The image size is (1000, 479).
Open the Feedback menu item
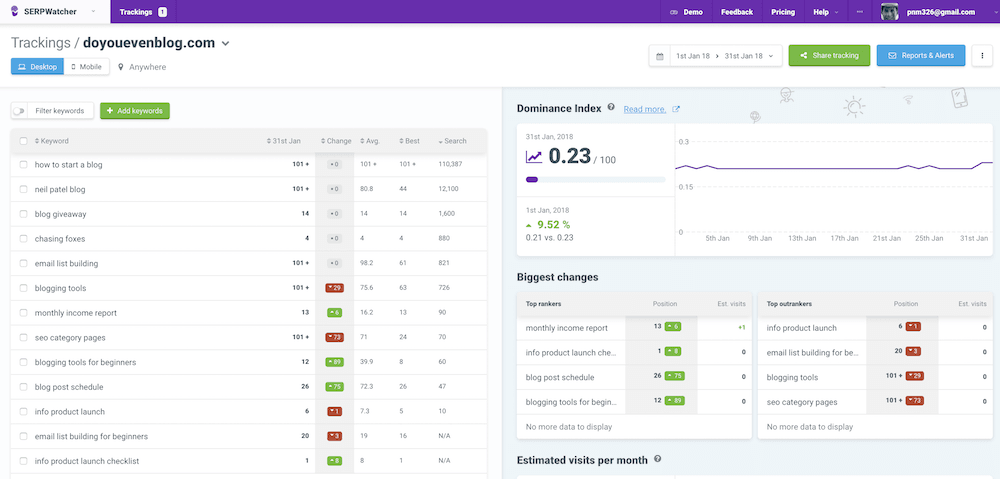click(737, 11)
